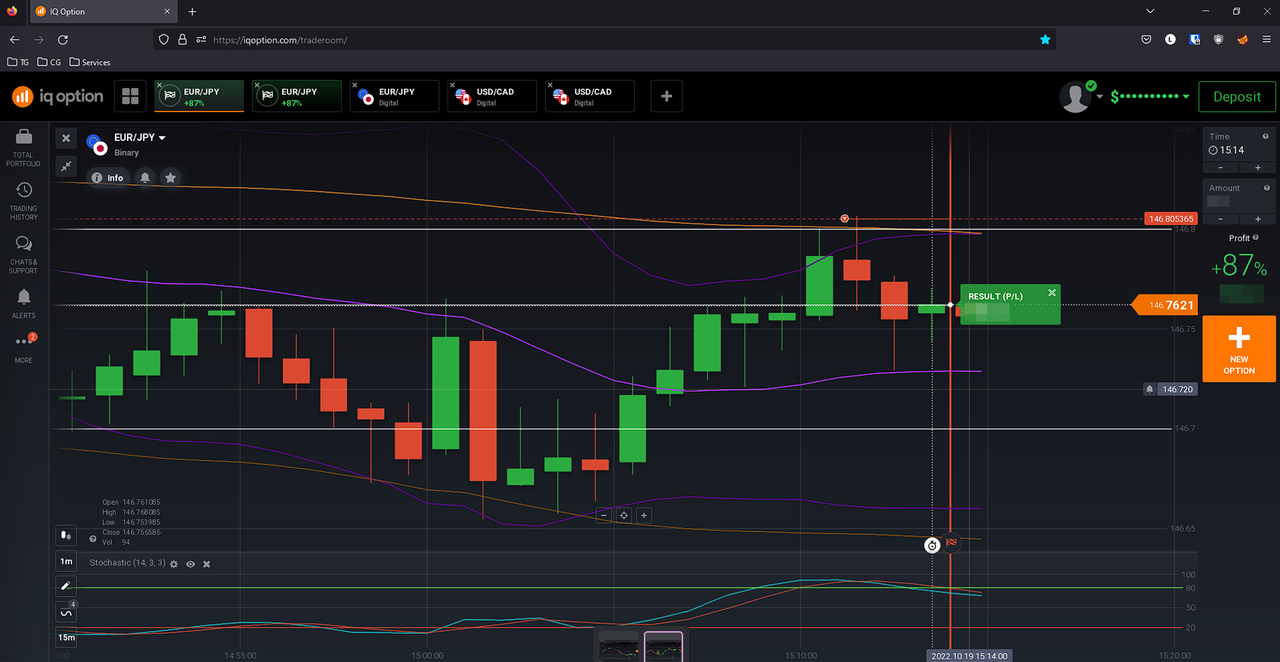Image resolution: width=1280 pixels, height=662 pixels.
Task: Switch to second USD/CAD Digital tab
Action: (590, 96)
